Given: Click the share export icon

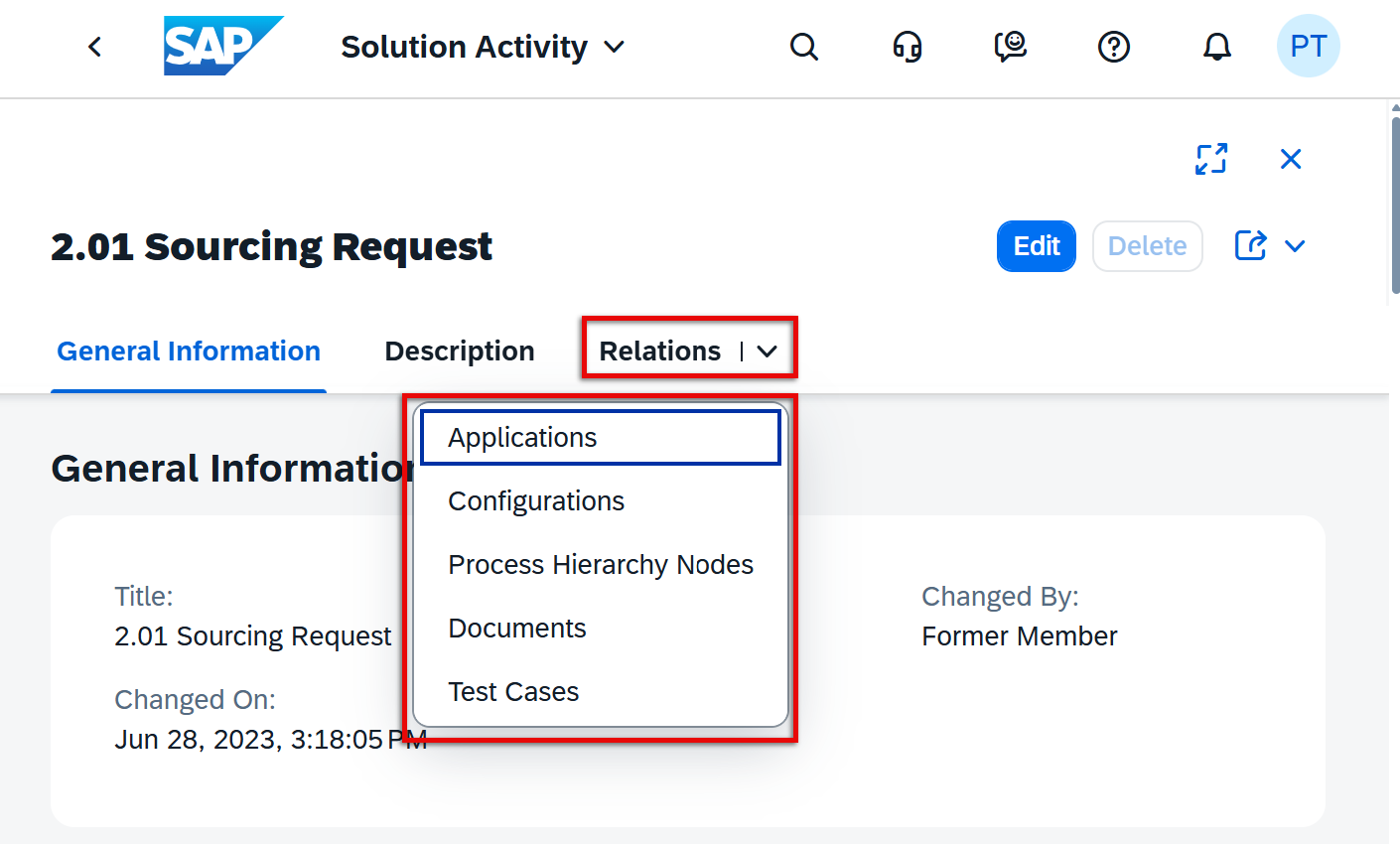Looking at the screenshot, I should (1250, 245).
